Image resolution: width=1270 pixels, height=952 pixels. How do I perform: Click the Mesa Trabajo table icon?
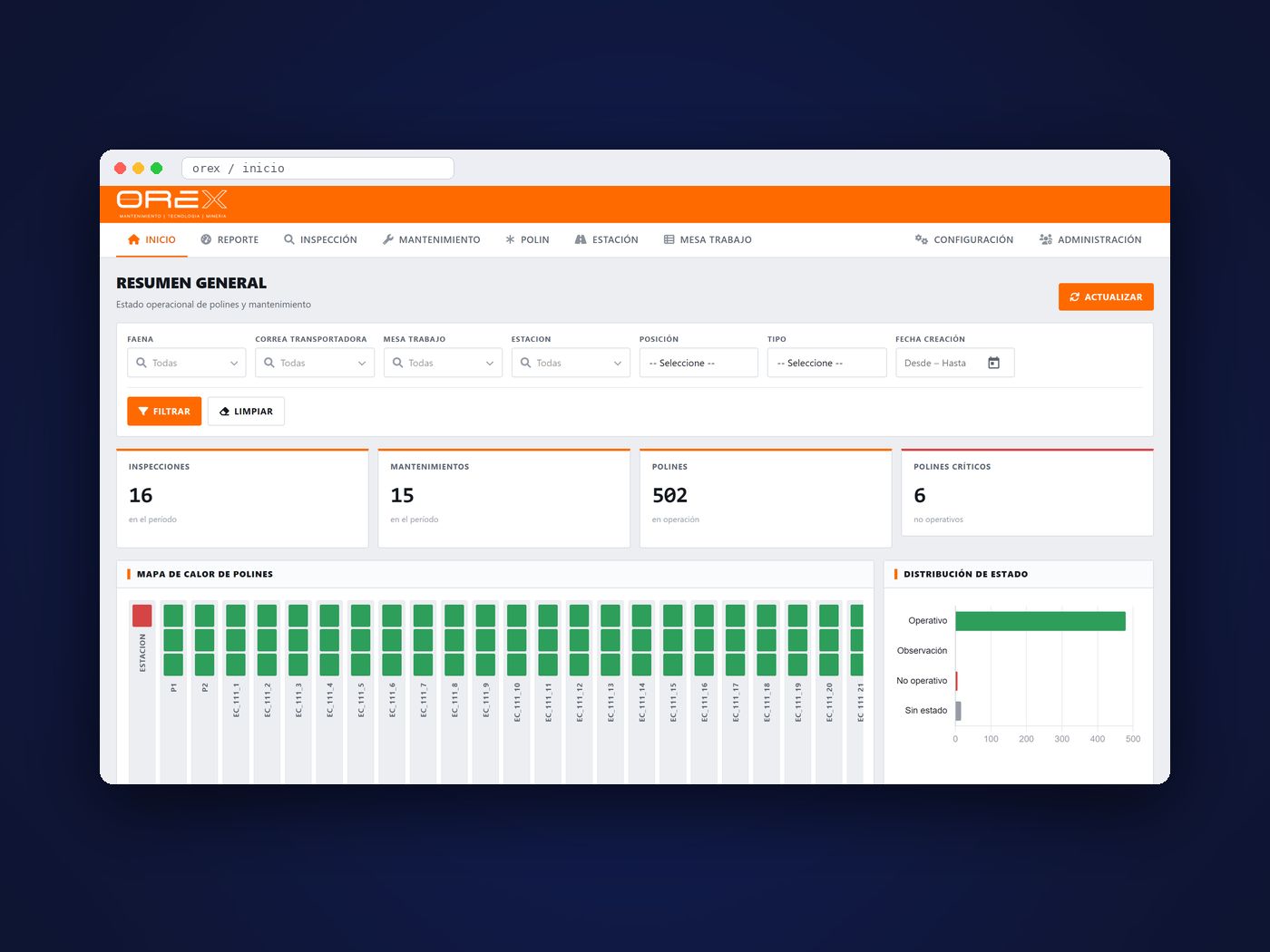tap(669, 239)
